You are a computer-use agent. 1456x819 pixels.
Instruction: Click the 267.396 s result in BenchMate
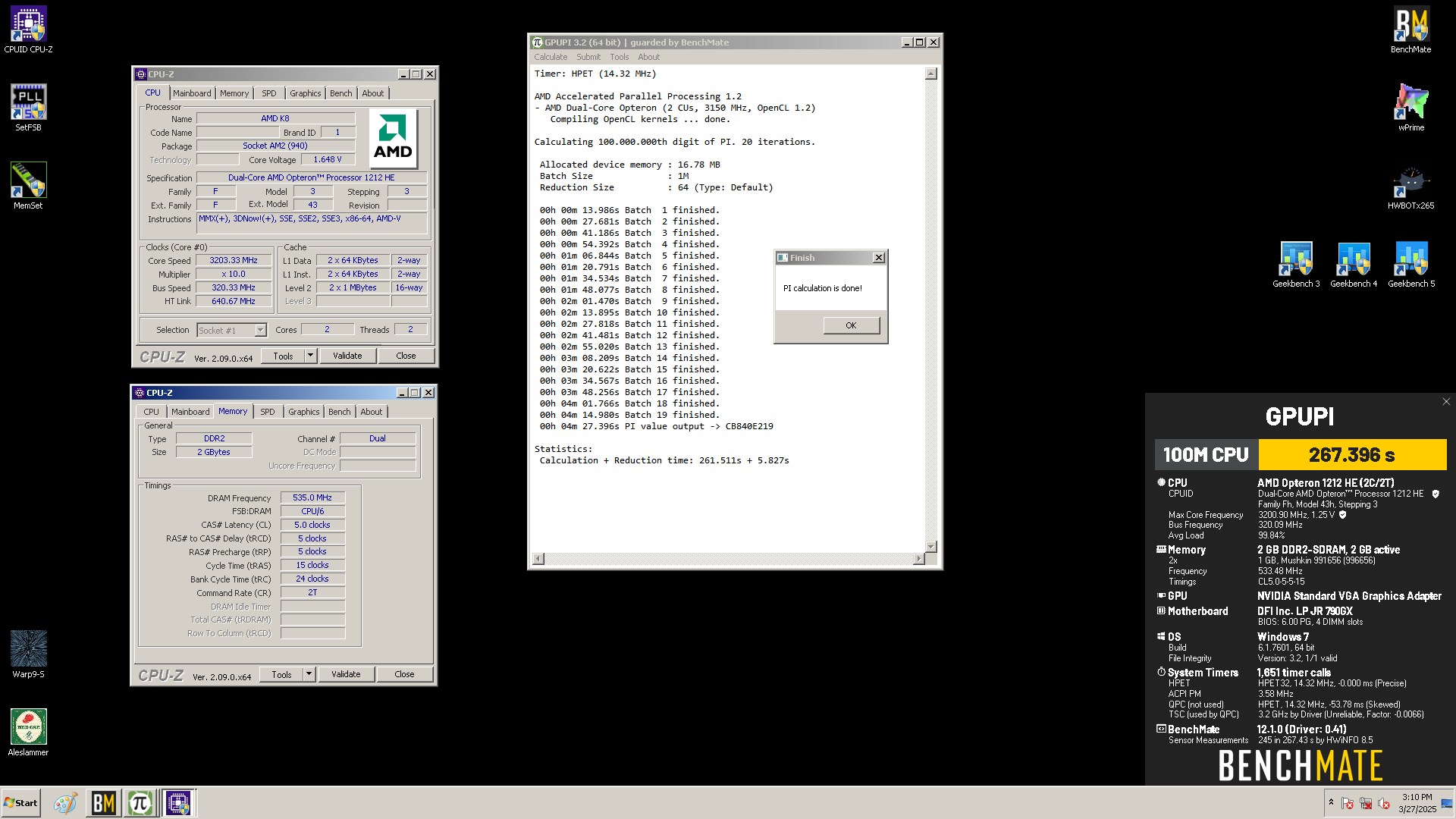tap(1352, 455)
